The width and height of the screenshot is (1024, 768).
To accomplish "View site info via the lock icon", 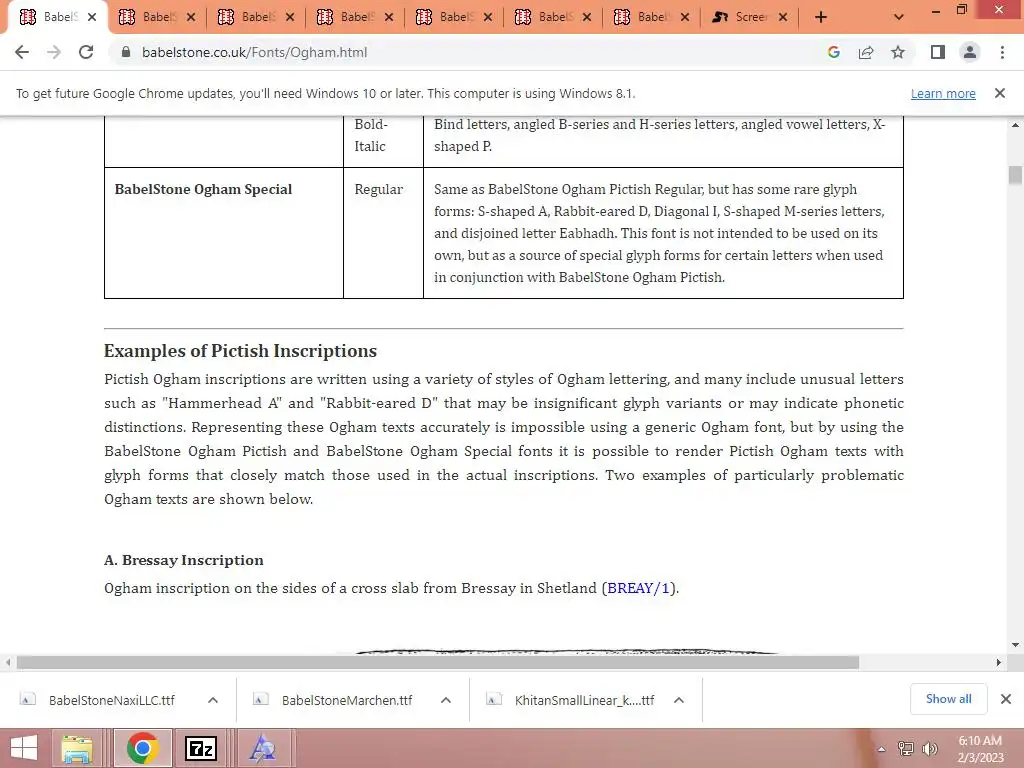I will [126, 52].
